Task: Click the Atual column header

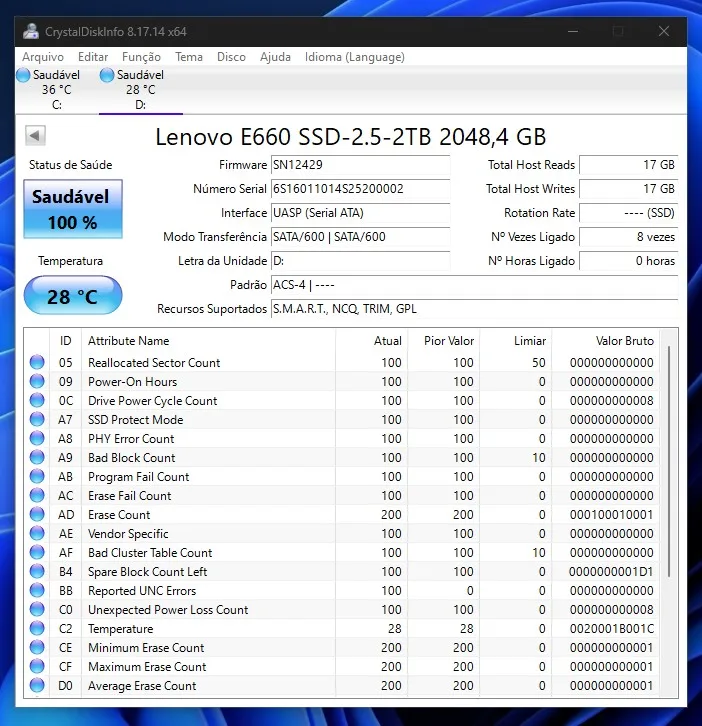Action: point(371,341)
